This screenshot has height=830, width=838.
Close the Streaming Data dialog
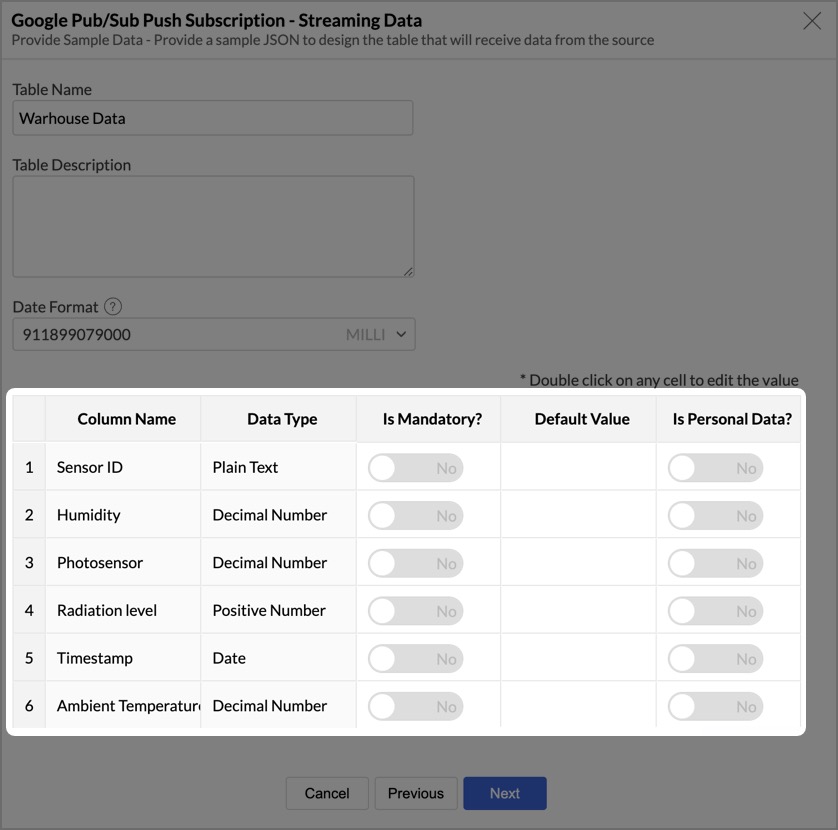812,21
